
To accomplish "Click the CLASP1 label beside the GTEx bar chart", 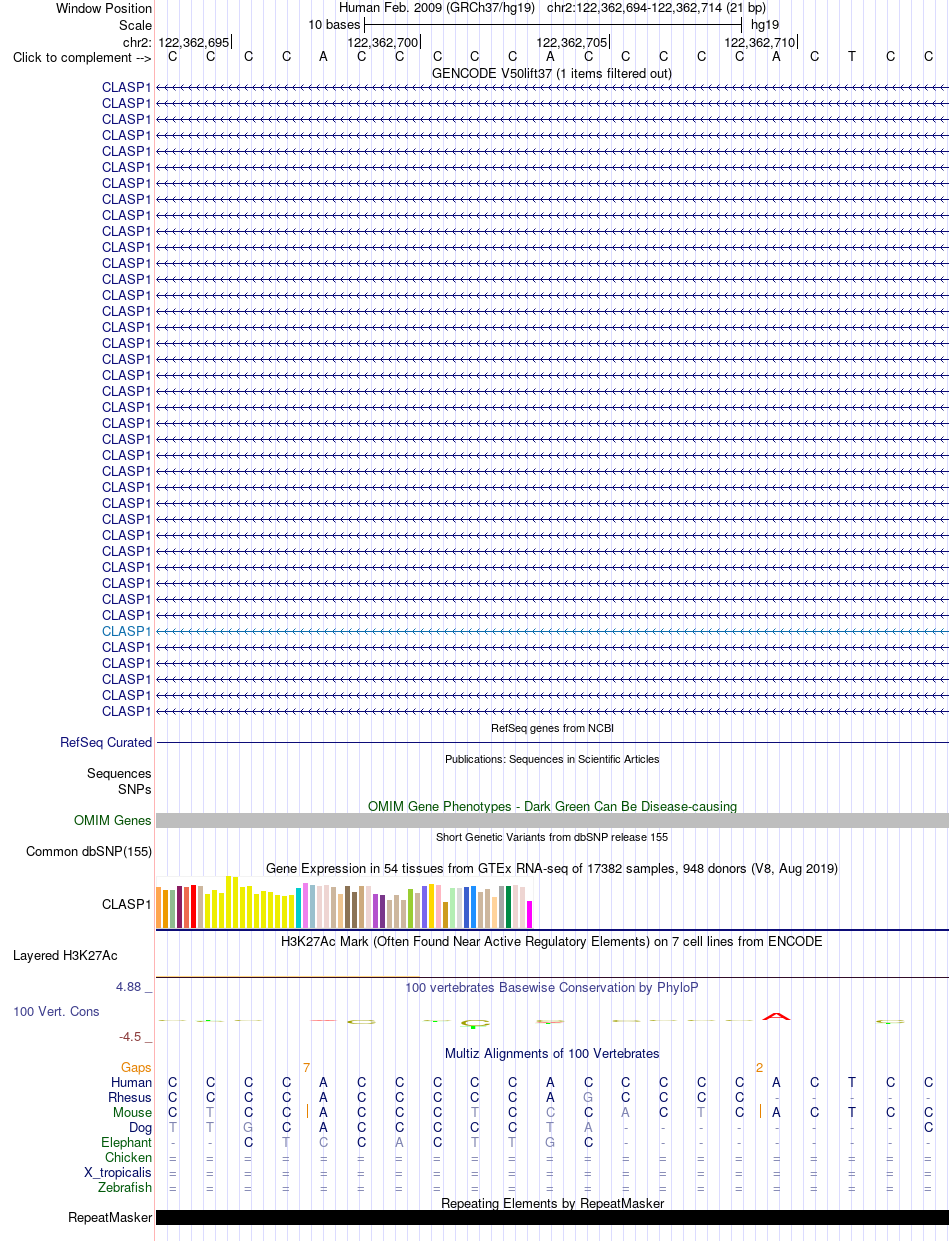I will pos(127,904).
